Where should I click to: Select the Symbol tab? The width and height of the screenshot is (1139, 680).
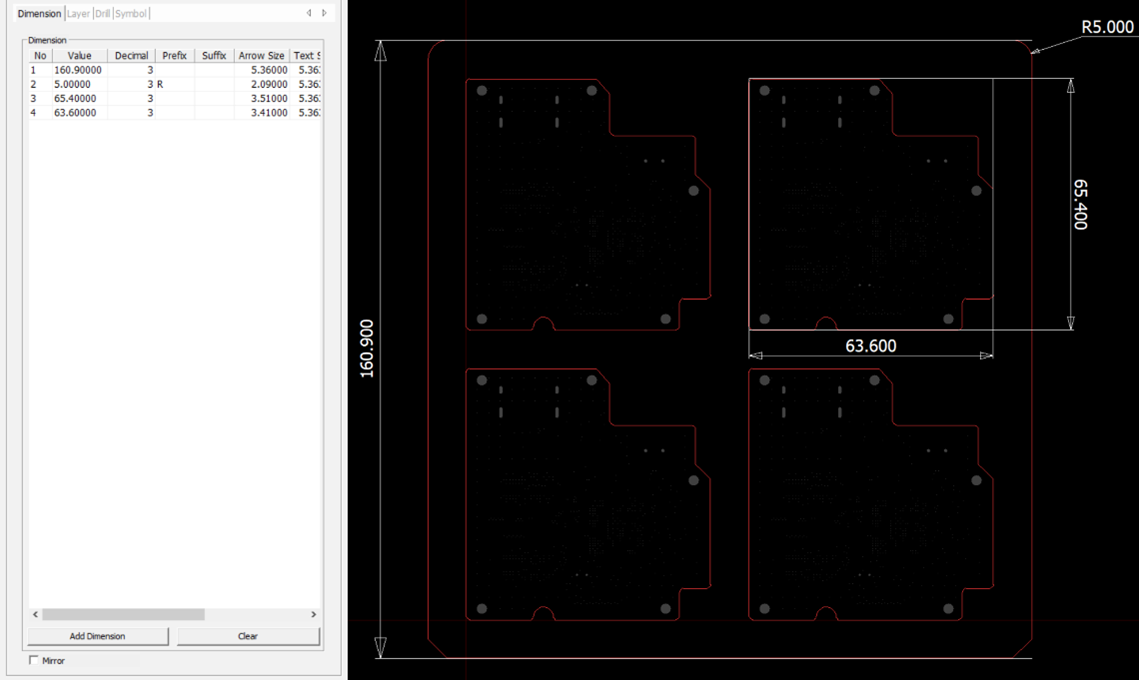coord(131,14)
